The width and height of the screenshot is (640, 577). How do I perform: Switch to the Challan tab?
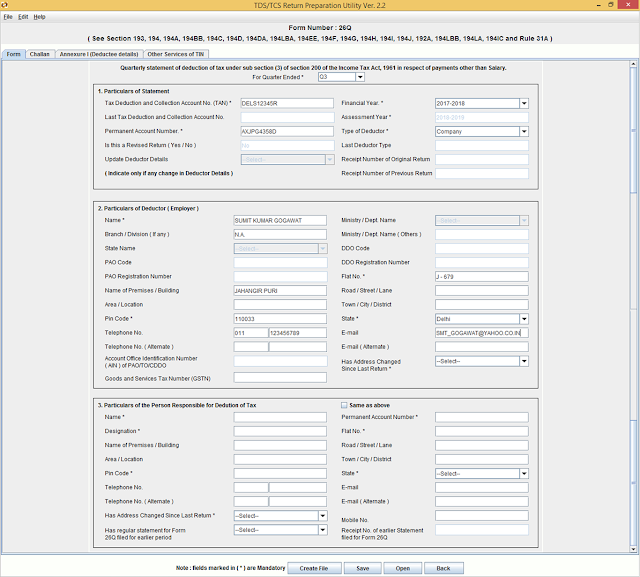pos(40,54)
